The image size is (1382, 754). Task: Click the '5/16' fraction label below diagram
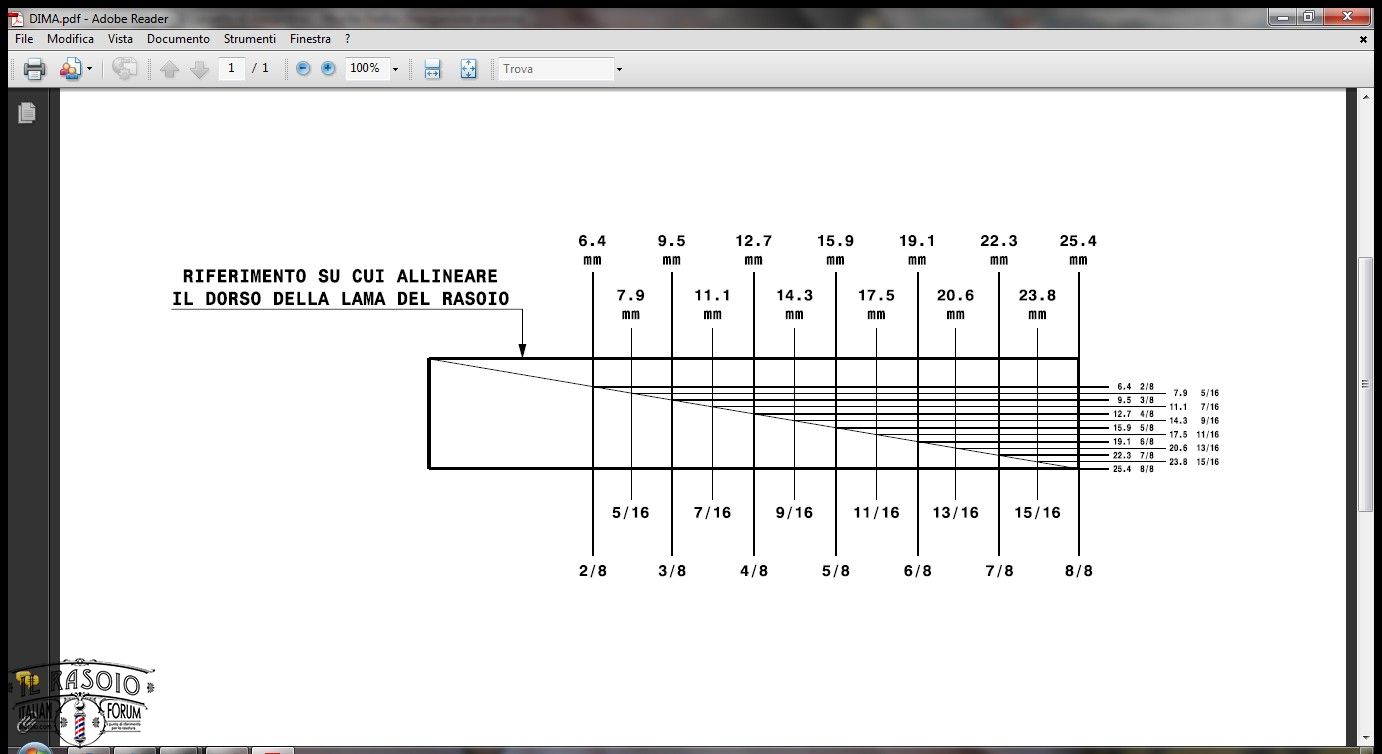pos(630,513)
